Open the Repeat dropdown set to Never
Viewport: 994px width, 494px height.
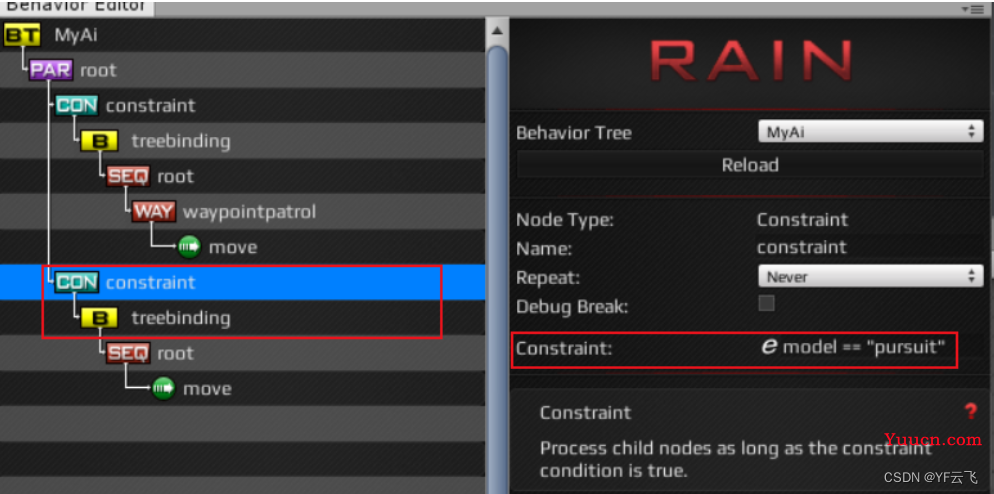tap(870, 276)
